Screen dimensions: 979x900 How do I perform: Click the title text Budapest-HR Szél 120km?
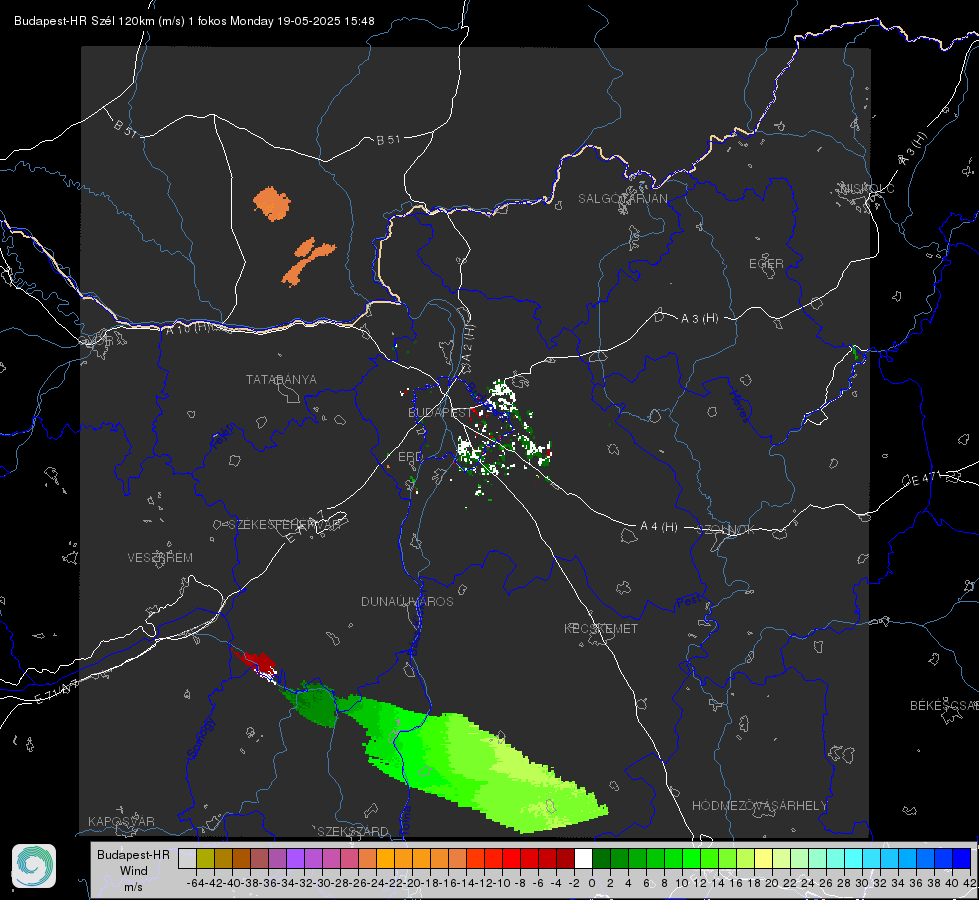(x=85, y=21)
